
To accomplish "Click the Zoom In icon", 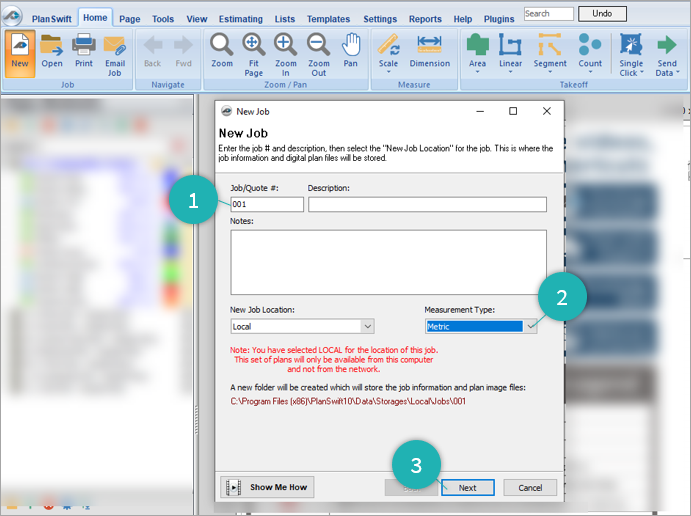I will [286, 55].
